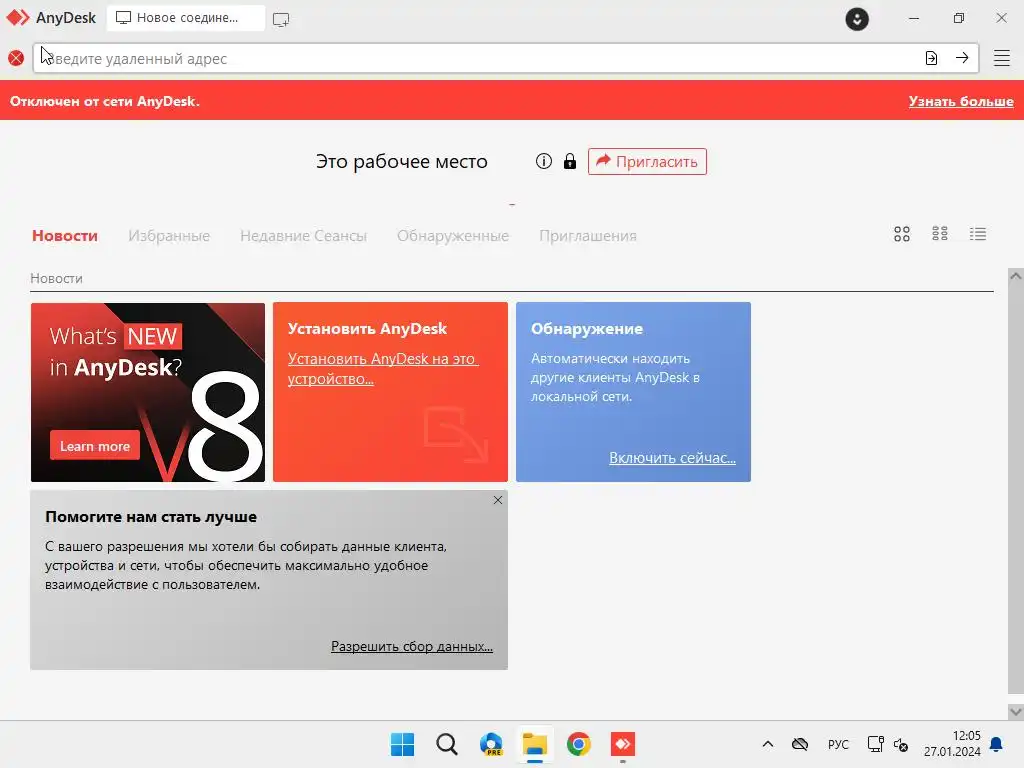Open taskbar Search
This screenshot has width=1024, height=768.
pos(447,744)
